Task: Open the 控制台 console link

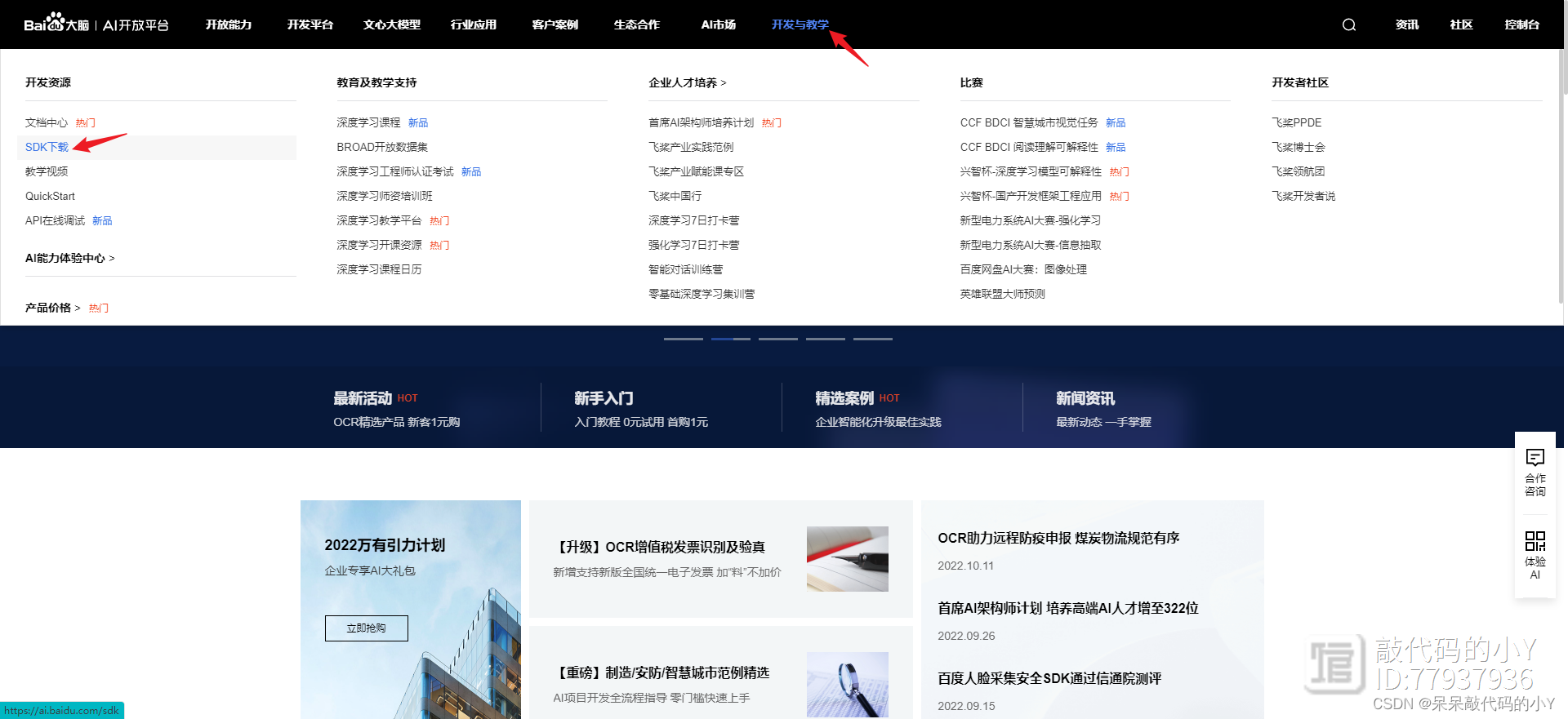Action: (x=1522, y=24)
